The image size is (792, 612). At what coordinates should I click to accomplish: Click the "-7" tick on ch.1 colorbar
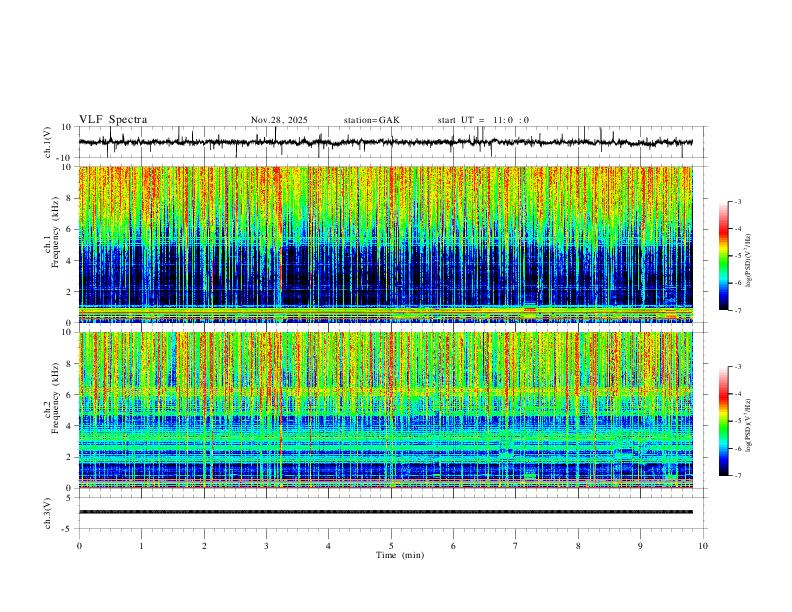click(x=738, y=310)
